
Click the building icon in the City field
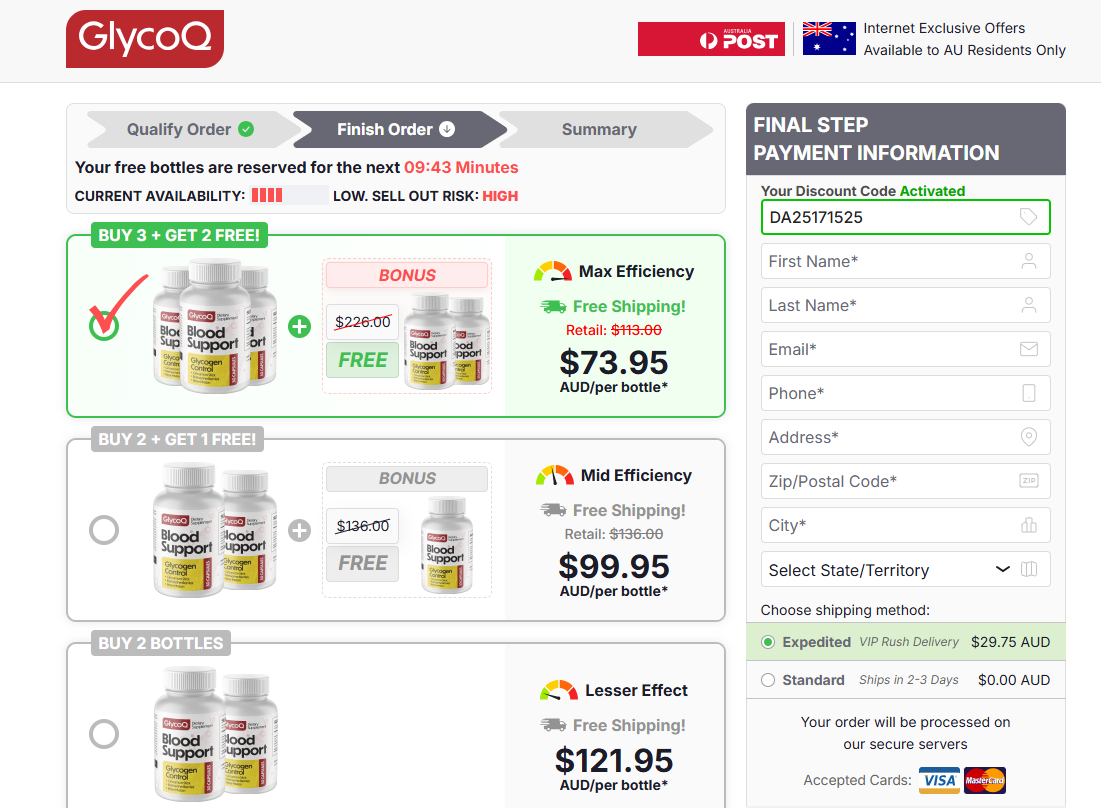(1028, 525)
